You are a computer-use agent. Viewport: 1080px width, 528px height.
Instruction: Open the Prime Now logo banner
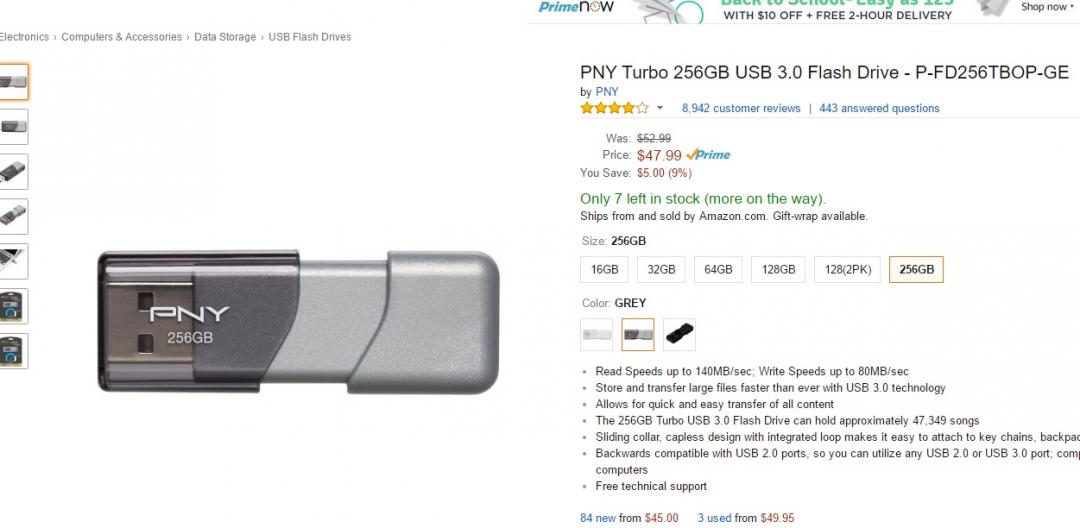click(x=575, y=7)
